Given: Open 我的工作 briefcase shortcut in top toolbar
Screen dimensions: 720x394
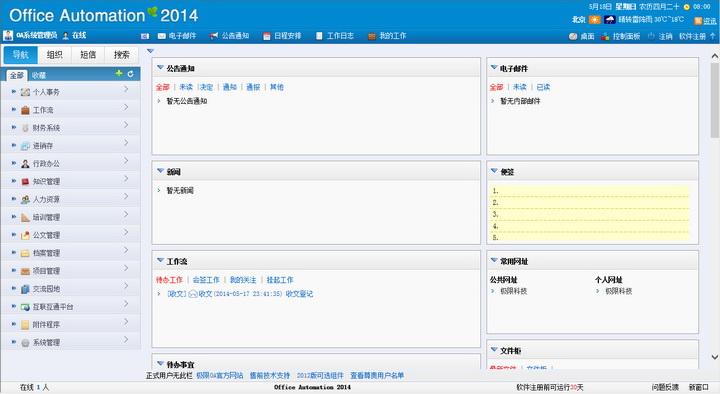Looking at the screenshot, I should coord(371,36).
